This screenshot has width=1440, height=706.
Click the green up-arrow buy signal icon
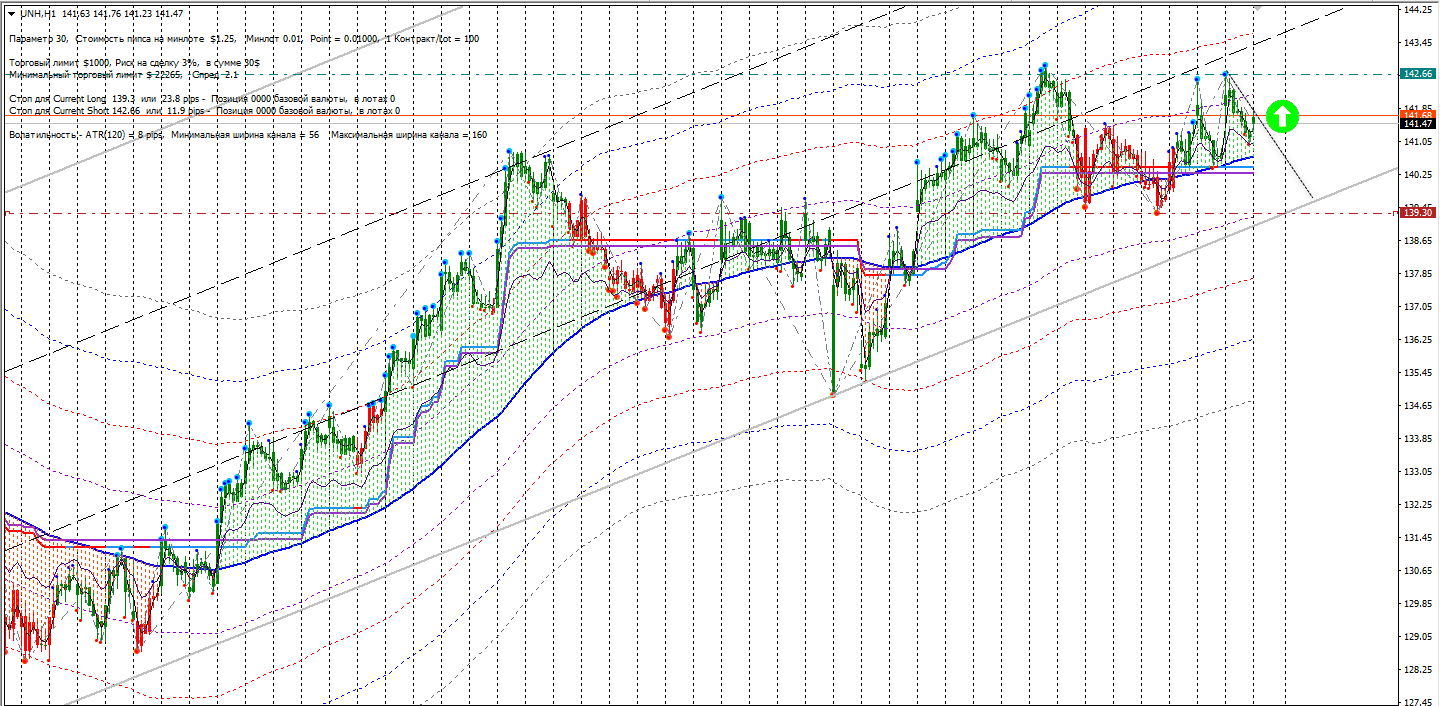(x=1282, y=117)
